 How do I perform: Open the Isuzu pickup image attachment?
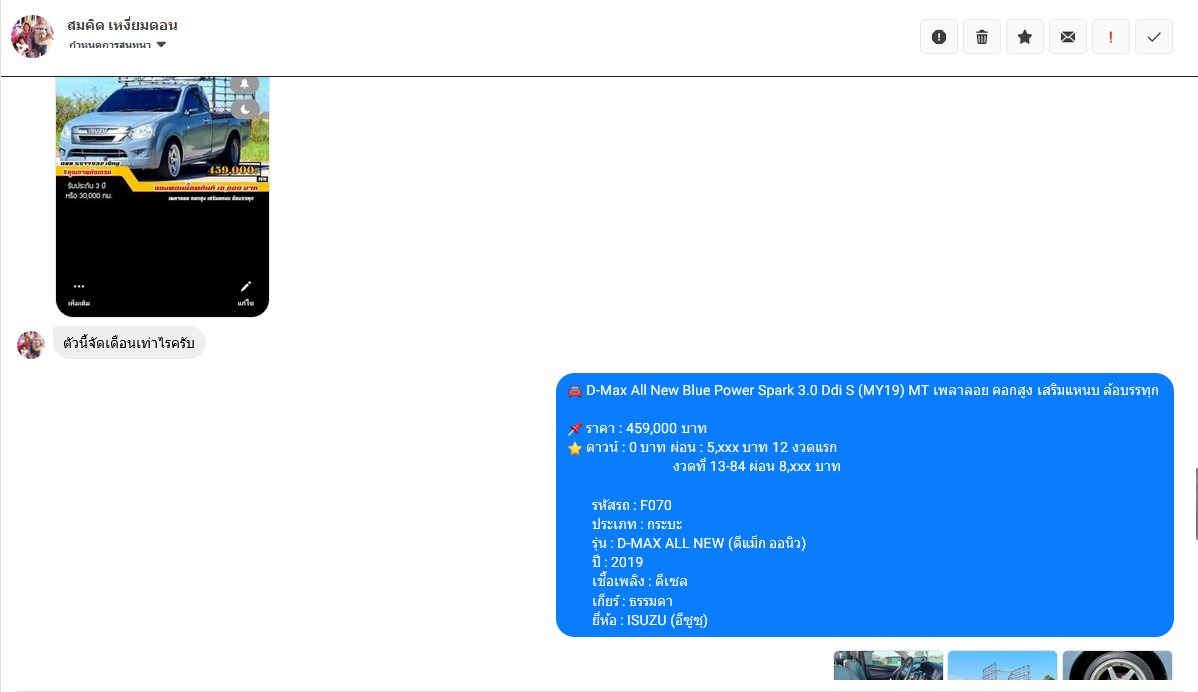[162, 196]
